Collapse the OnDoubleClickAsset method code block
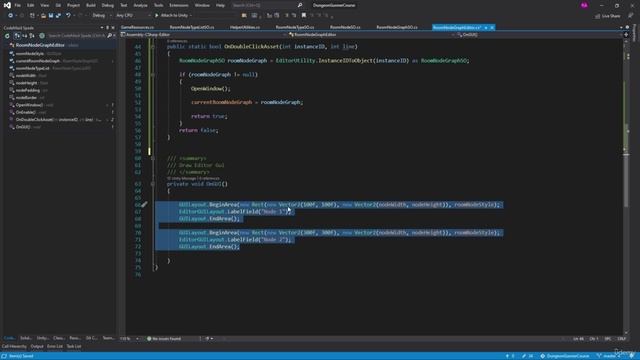Screen dimensions: 640x360 click(153, 47)
